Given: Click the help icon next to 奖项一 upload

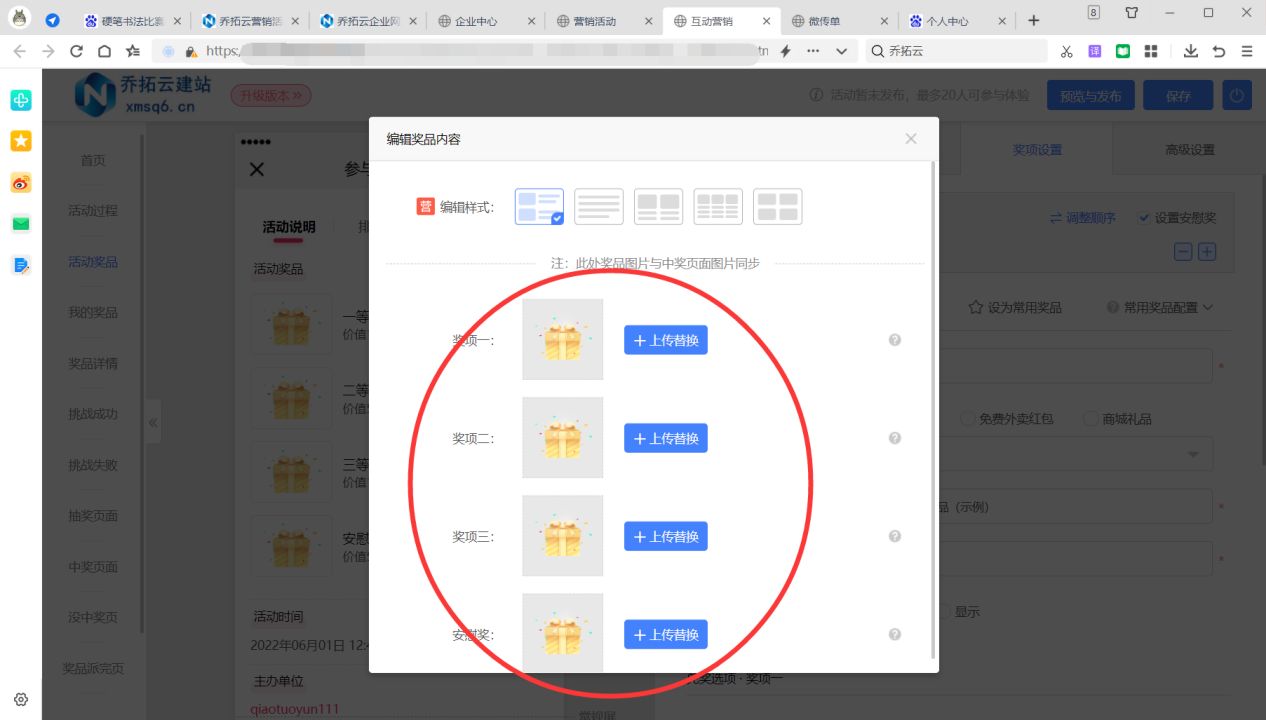Looking at the screenshot, I should (894, 340).
